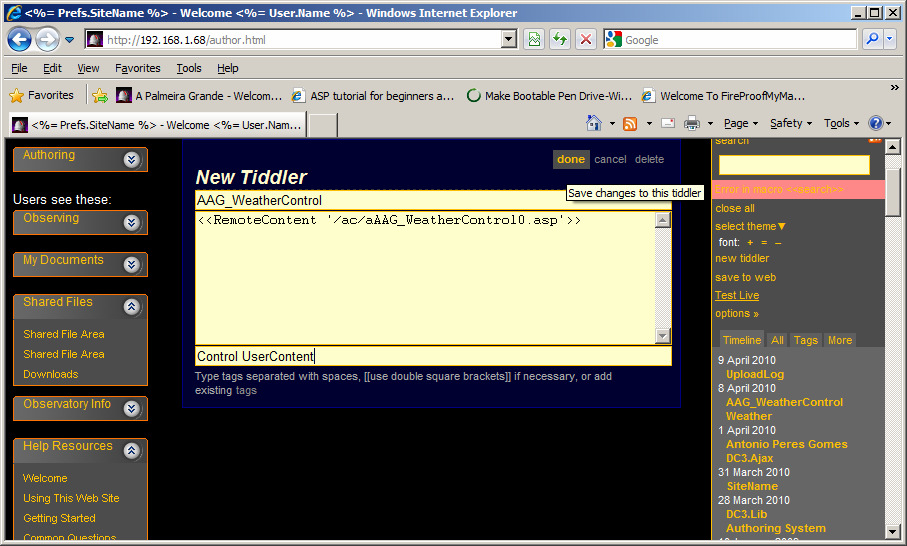Viewport: 907px width, 546px height.
Task: Open recent pages dropdown arrow beside Forward
Action: coord(69,40)
